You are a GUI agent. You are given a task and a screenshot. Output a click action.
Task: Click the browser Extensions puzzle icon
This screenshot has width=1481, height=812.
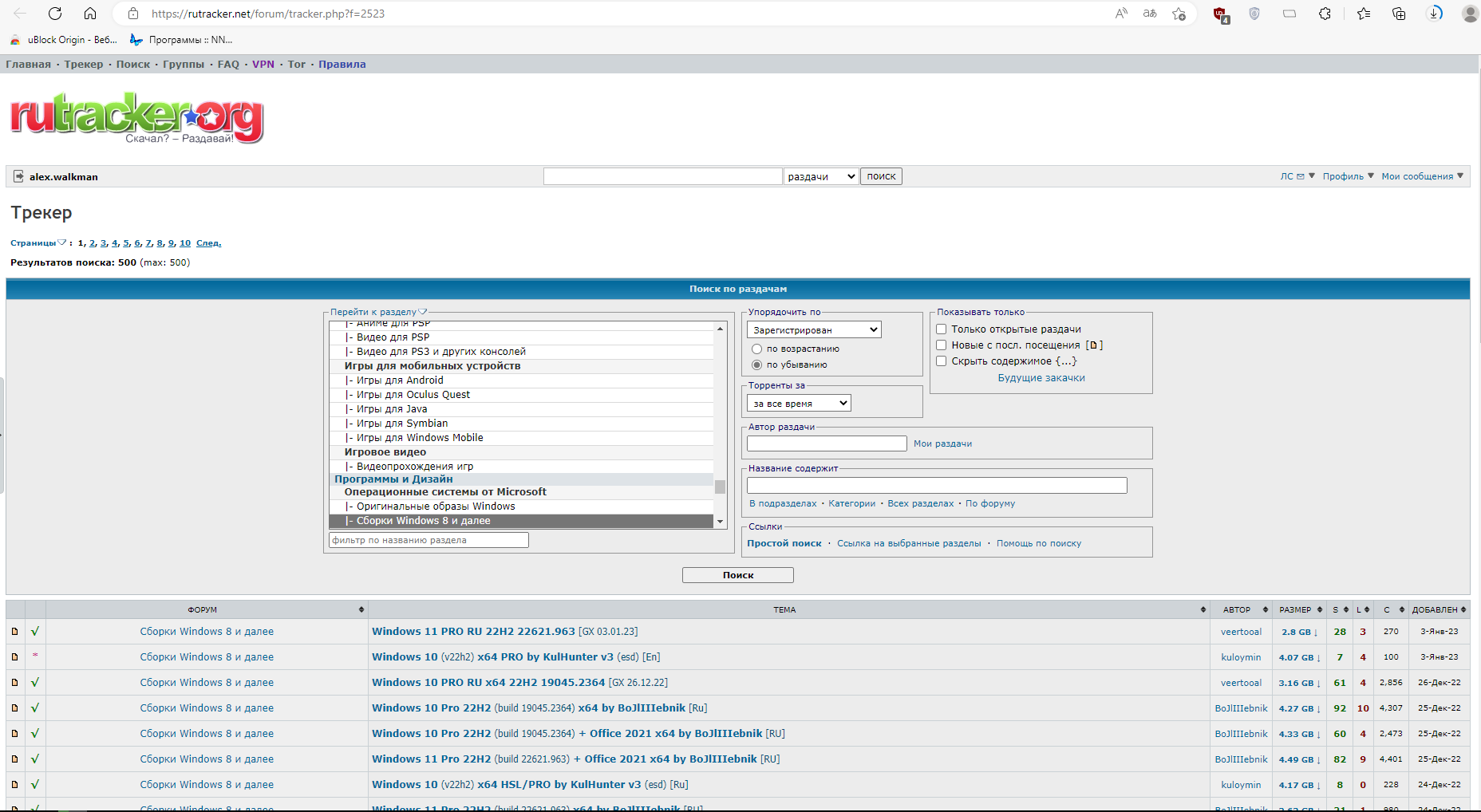click(1325, 14)
